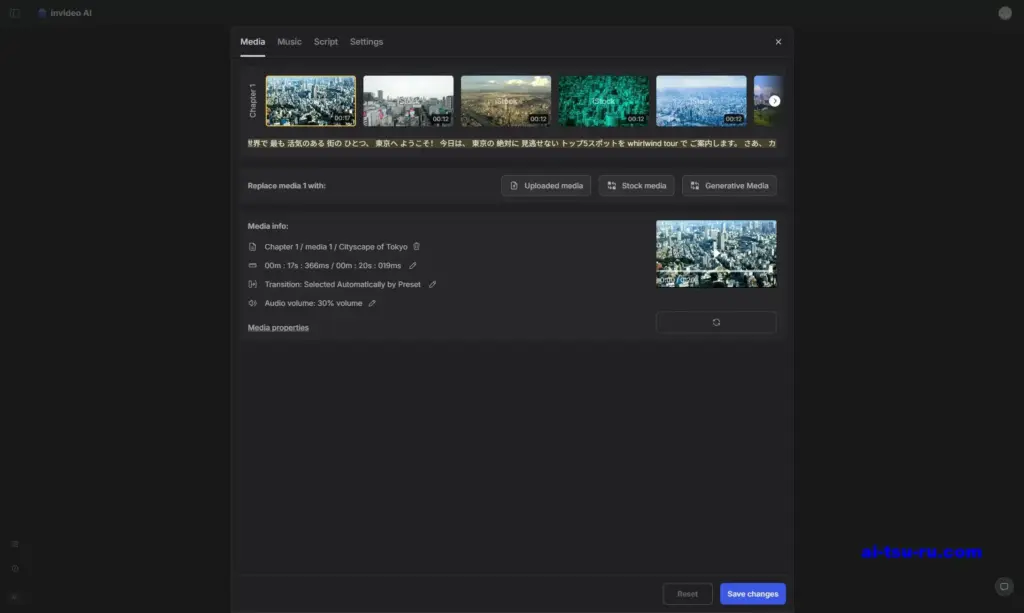Switch to the Music tab

click(289, 42)
